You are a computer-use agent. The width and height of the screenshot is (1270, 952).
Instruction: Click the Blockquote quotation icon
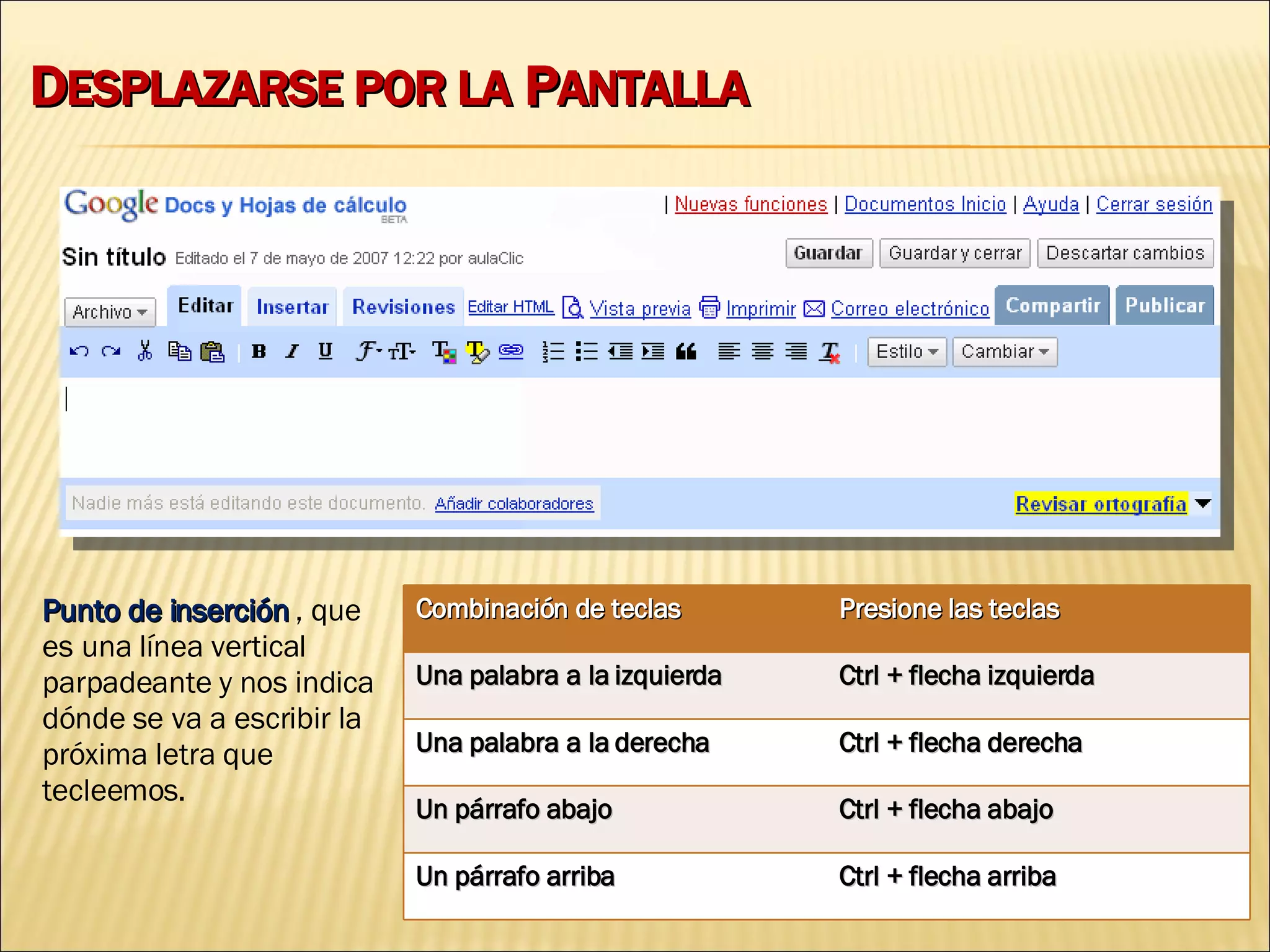[x=686, y=352]
